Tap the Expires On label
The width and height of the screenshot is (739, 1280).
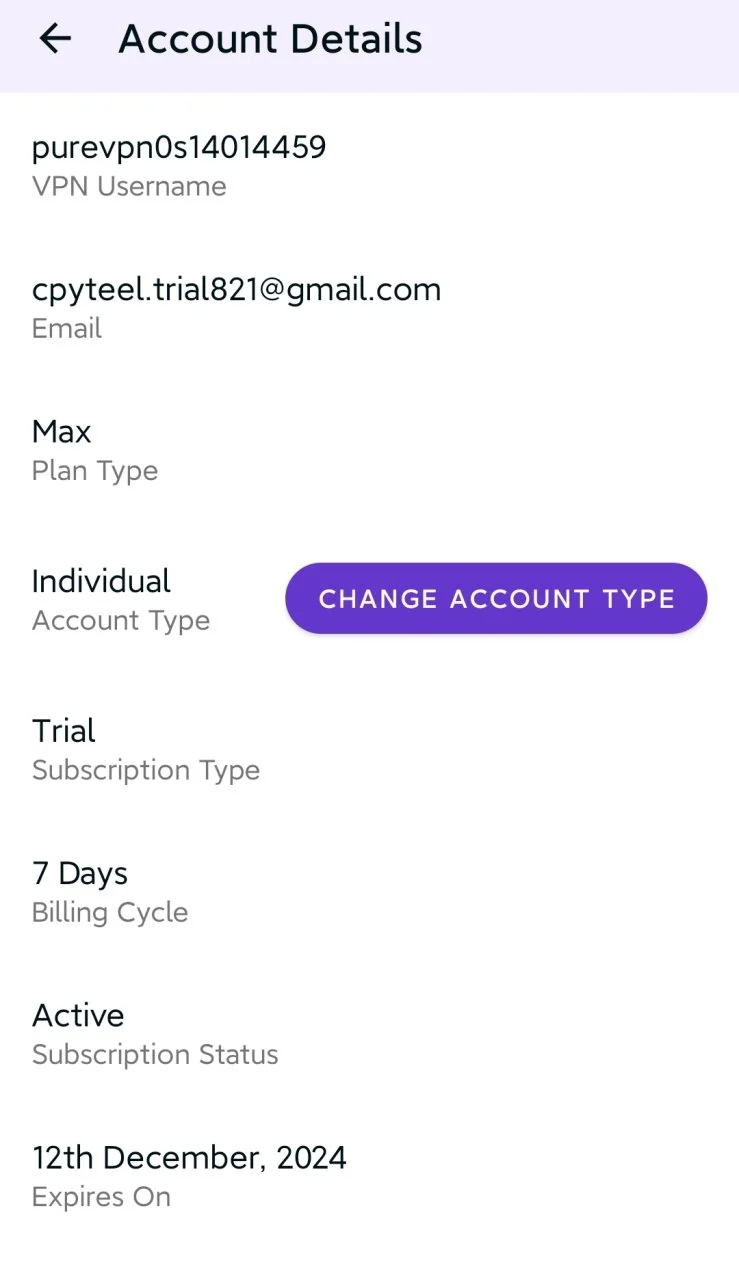pyautogui.click(x=101, y=1197)
